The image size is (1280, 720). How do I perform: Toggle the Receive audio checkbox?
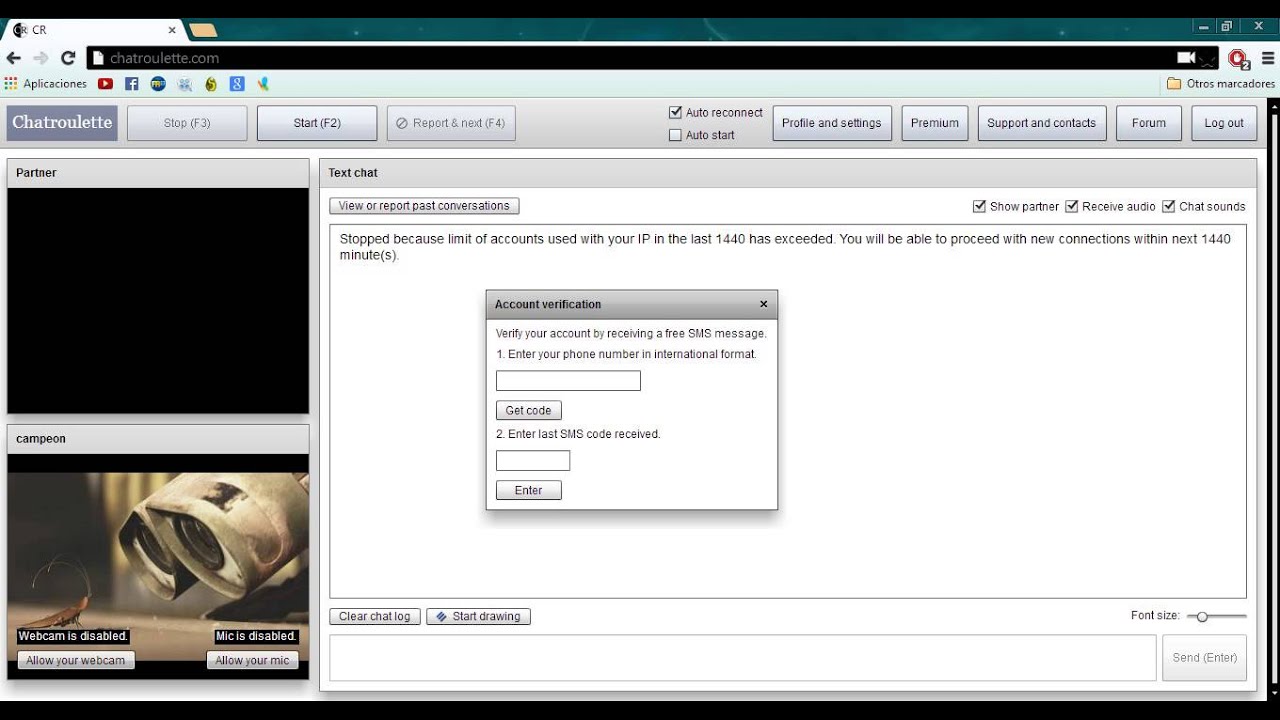[1072, 206]
